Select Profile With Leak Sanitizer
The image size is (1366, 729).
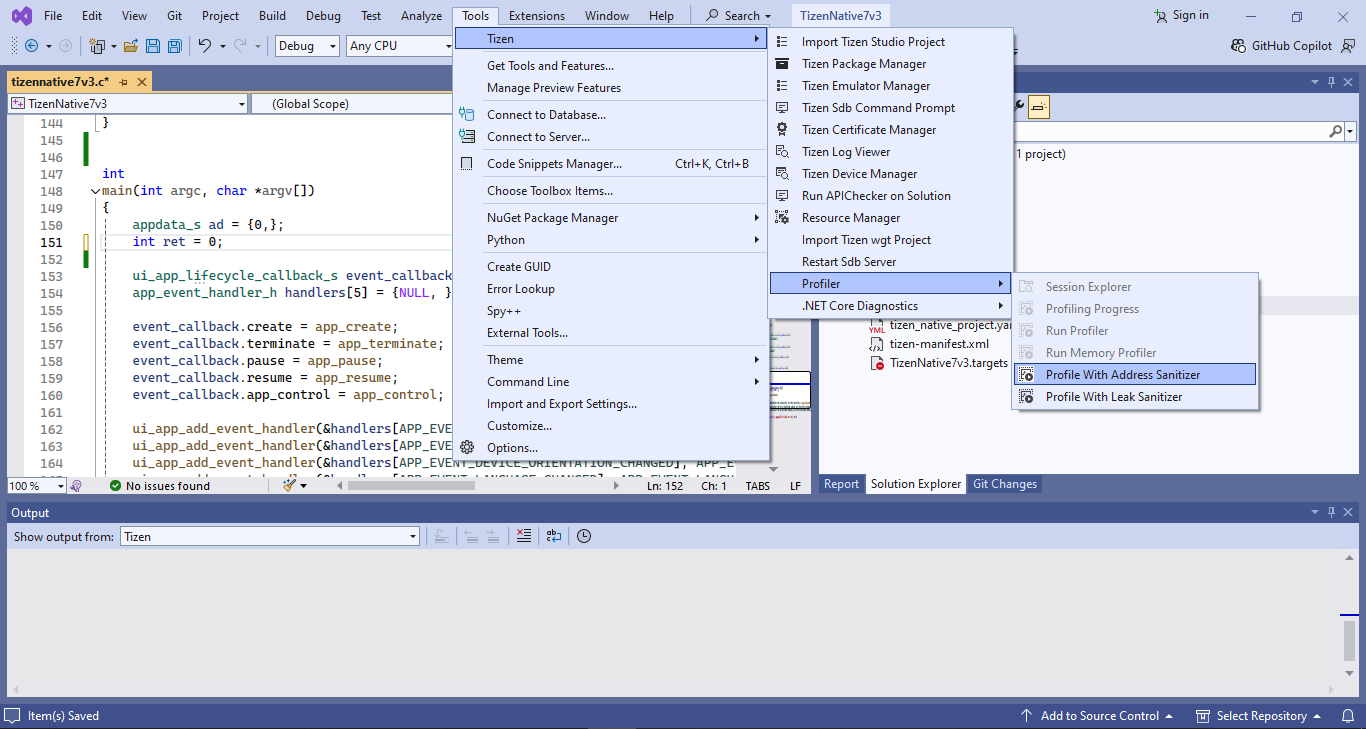pyautogui.click(x=1113, y=397)
